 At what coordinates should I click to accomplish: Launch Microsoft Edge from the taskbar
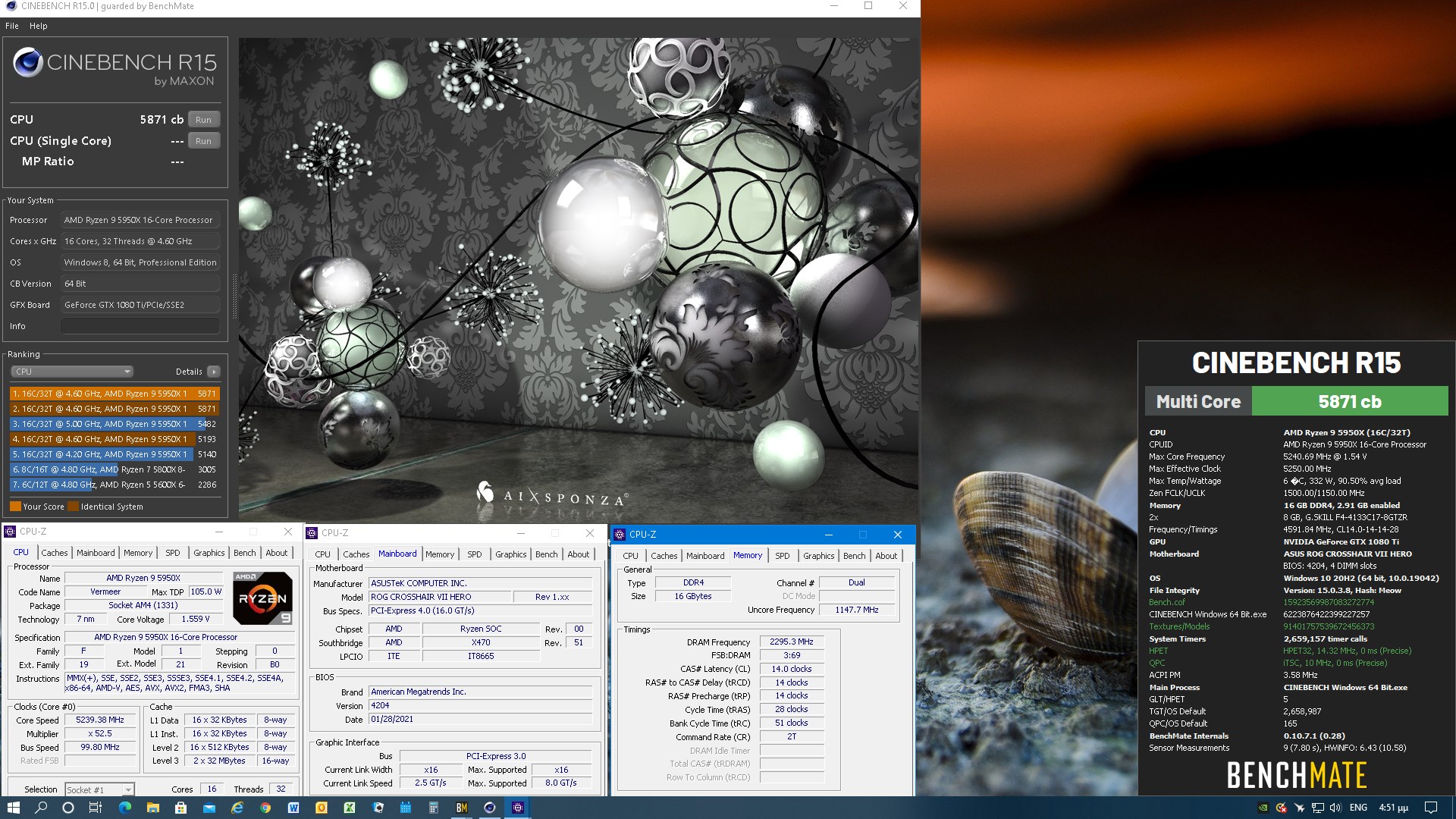tap(125, 808)
